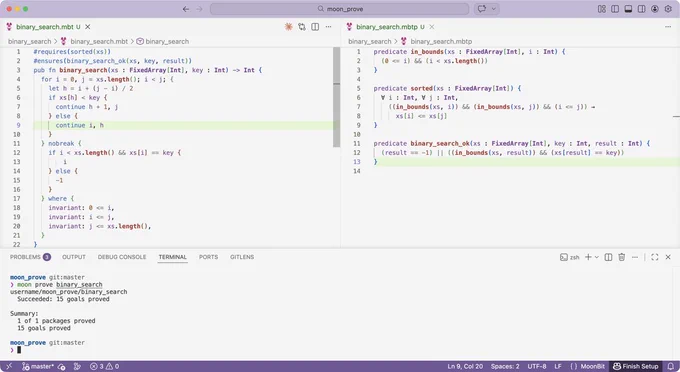Change indentation via Spaces: 2
Image resolution: width=680 pixels, height=372 pixels.
505,366
